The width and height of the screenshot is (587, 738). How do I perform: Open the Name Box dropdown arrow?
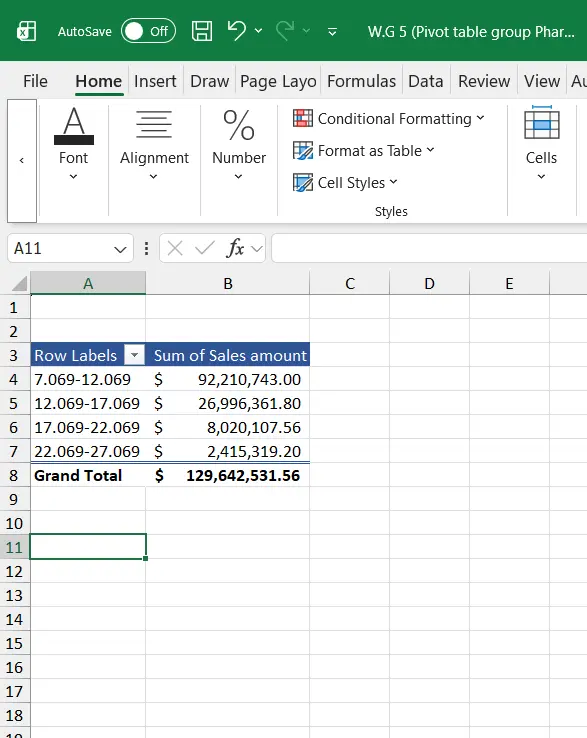tap(121, 249)
